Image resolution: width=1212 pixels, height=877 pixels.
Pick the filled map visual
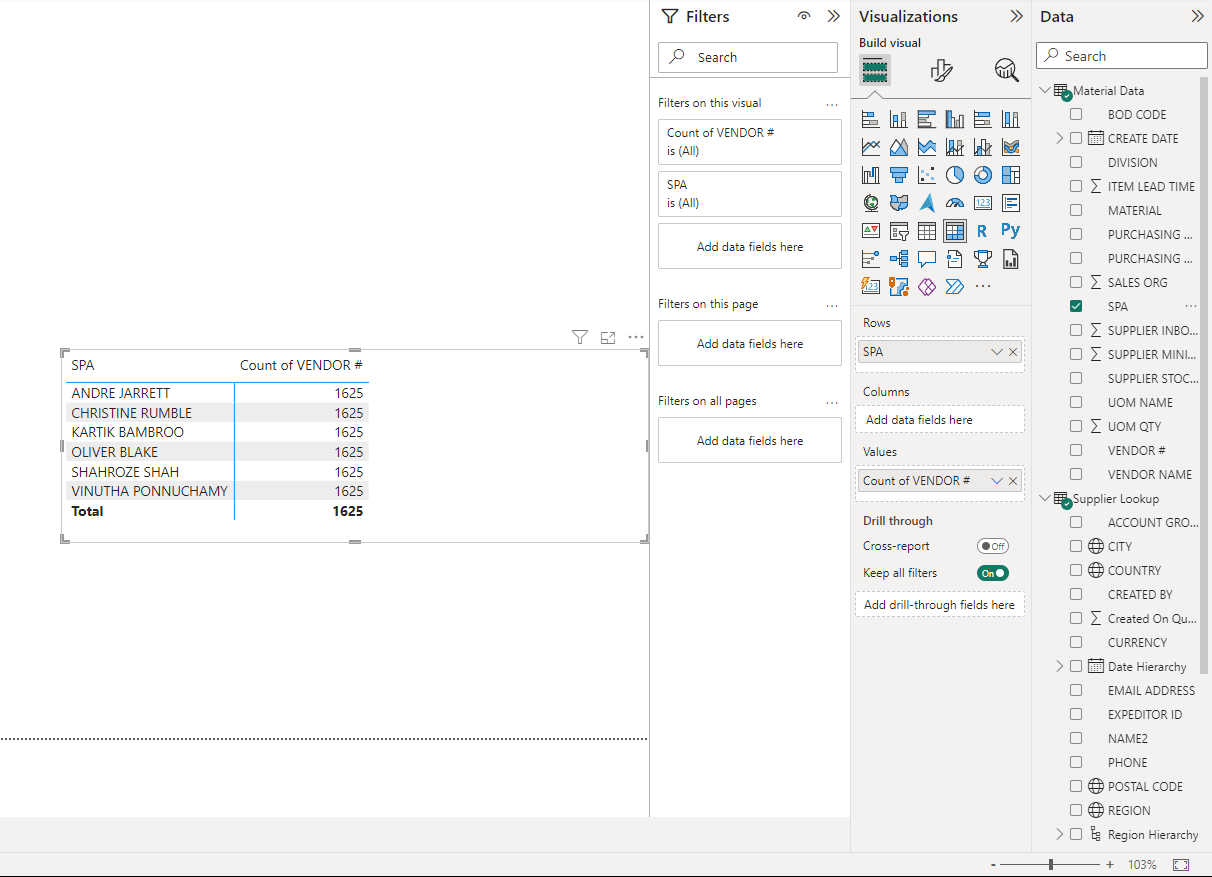coord(899,203)
